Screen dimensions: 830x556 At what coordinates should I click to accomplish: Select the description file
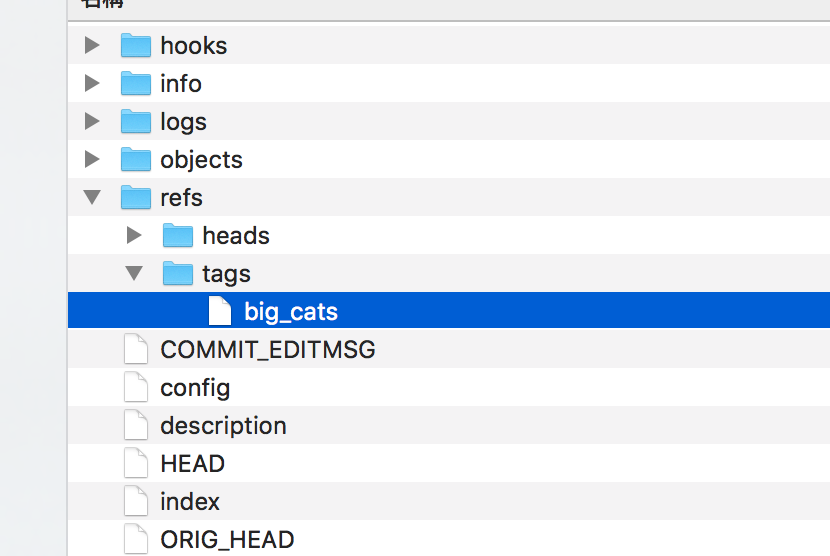click(223, 426)
